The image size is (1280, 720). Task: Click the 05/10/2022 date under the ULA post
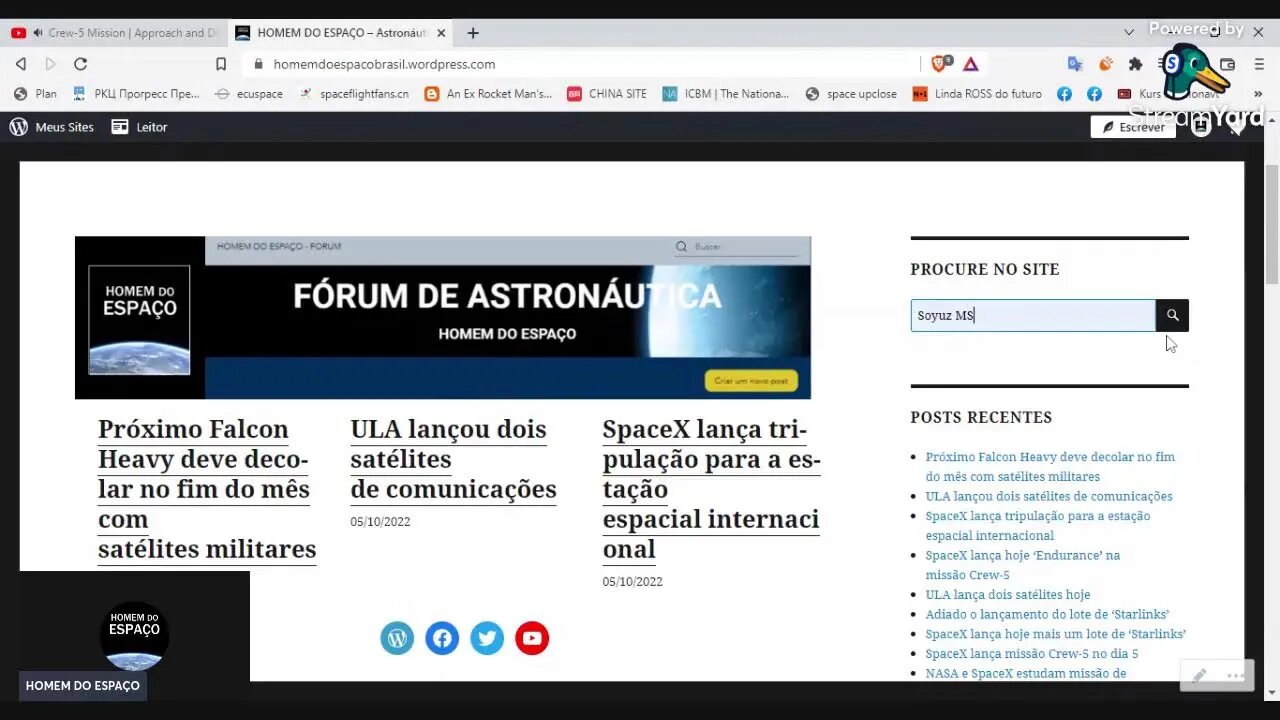pyautogui.click(x=380, y=522)
